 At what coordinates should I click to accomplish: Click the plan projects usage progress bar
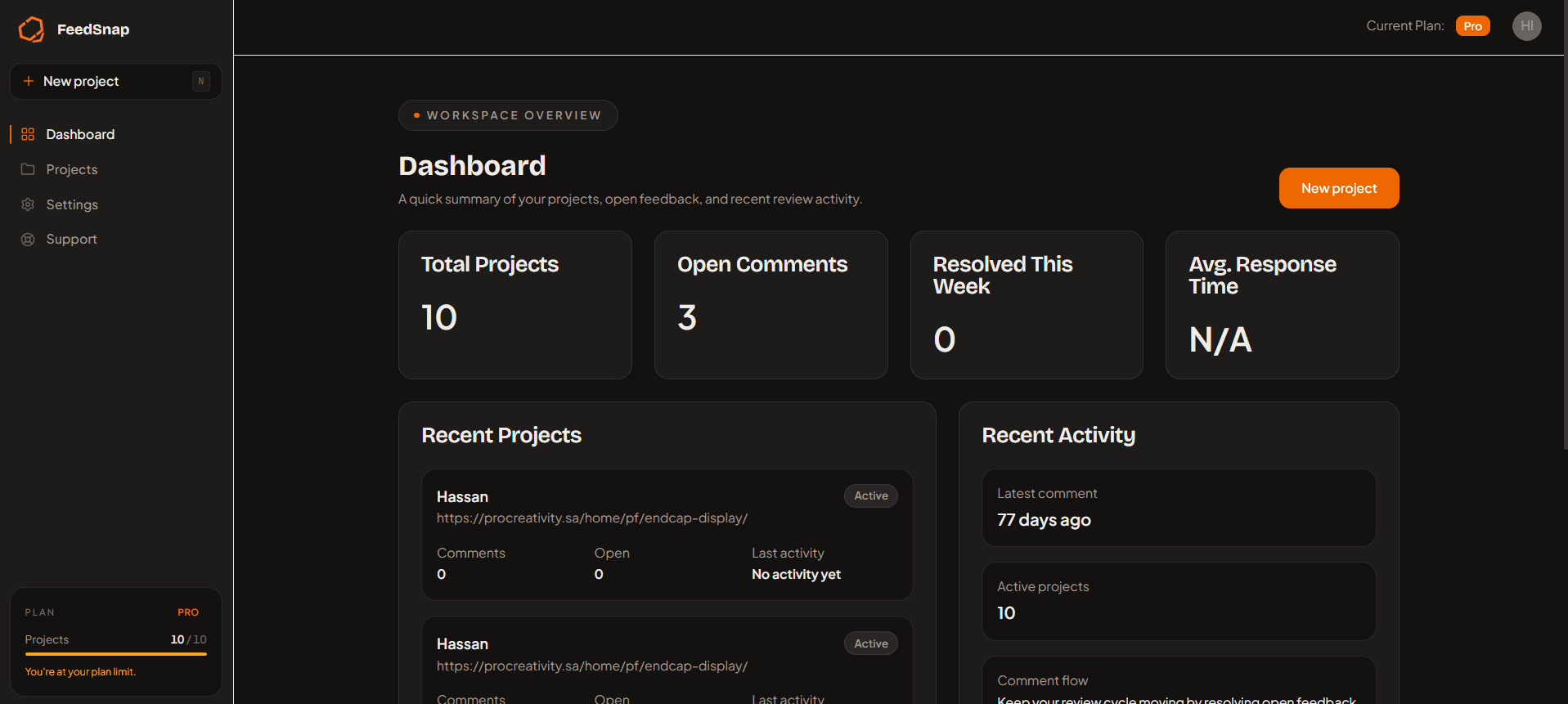point(116,654)
